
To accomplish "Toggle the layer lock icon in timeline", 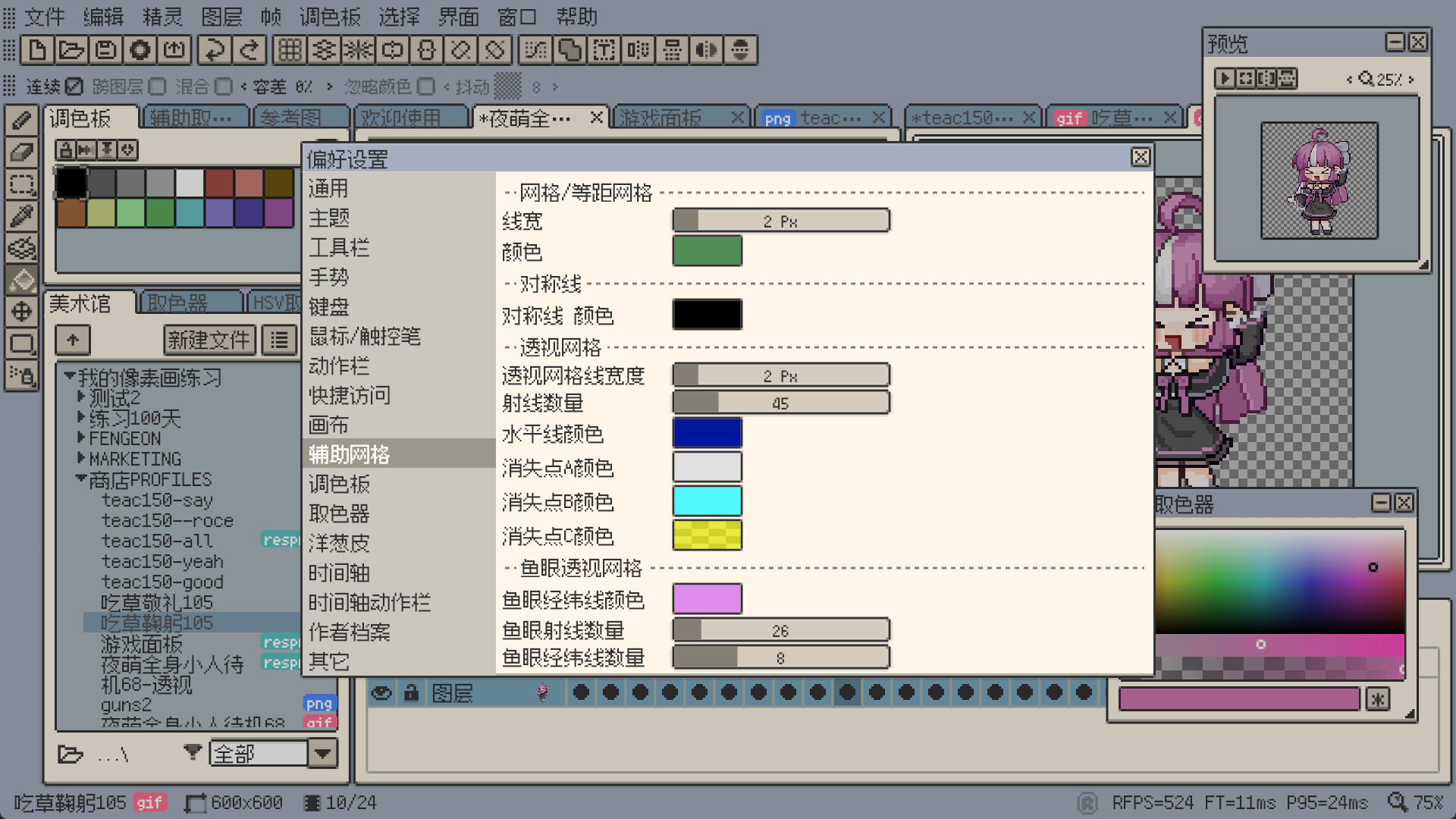I will click(411, 692).
